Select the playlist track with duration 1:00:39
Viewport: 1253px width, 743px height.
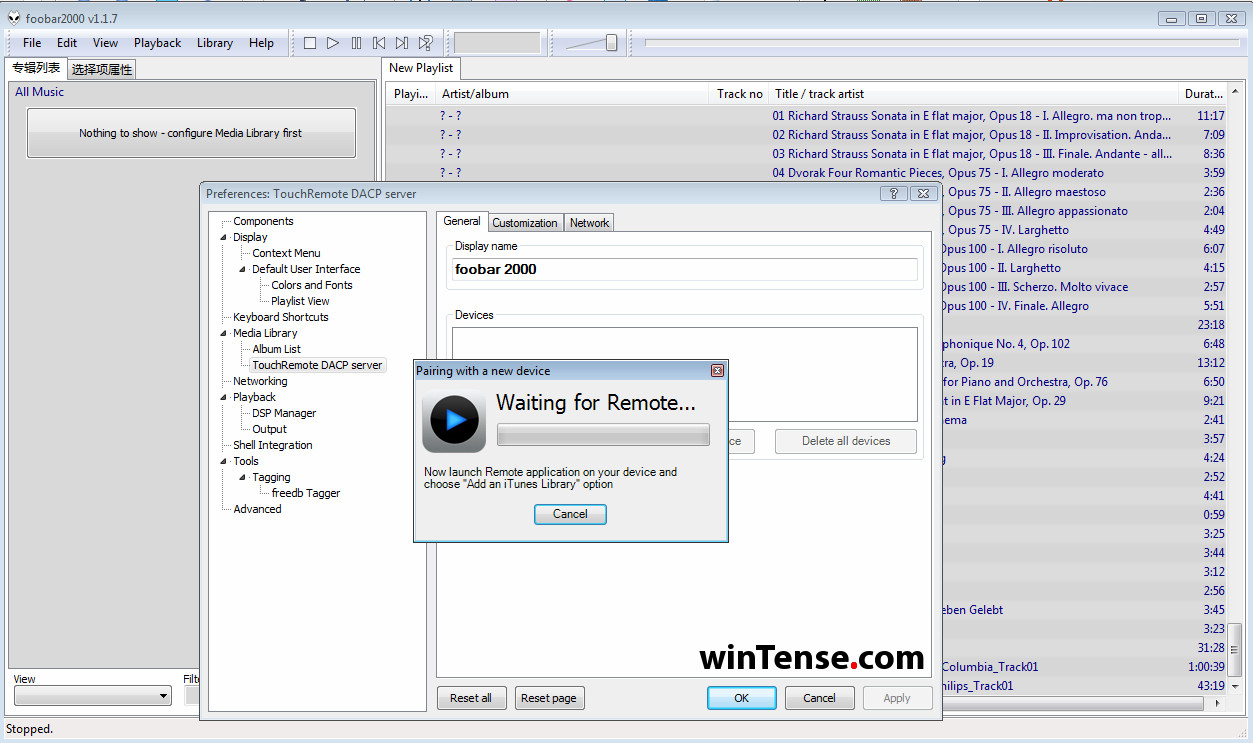pos(1084,667)
